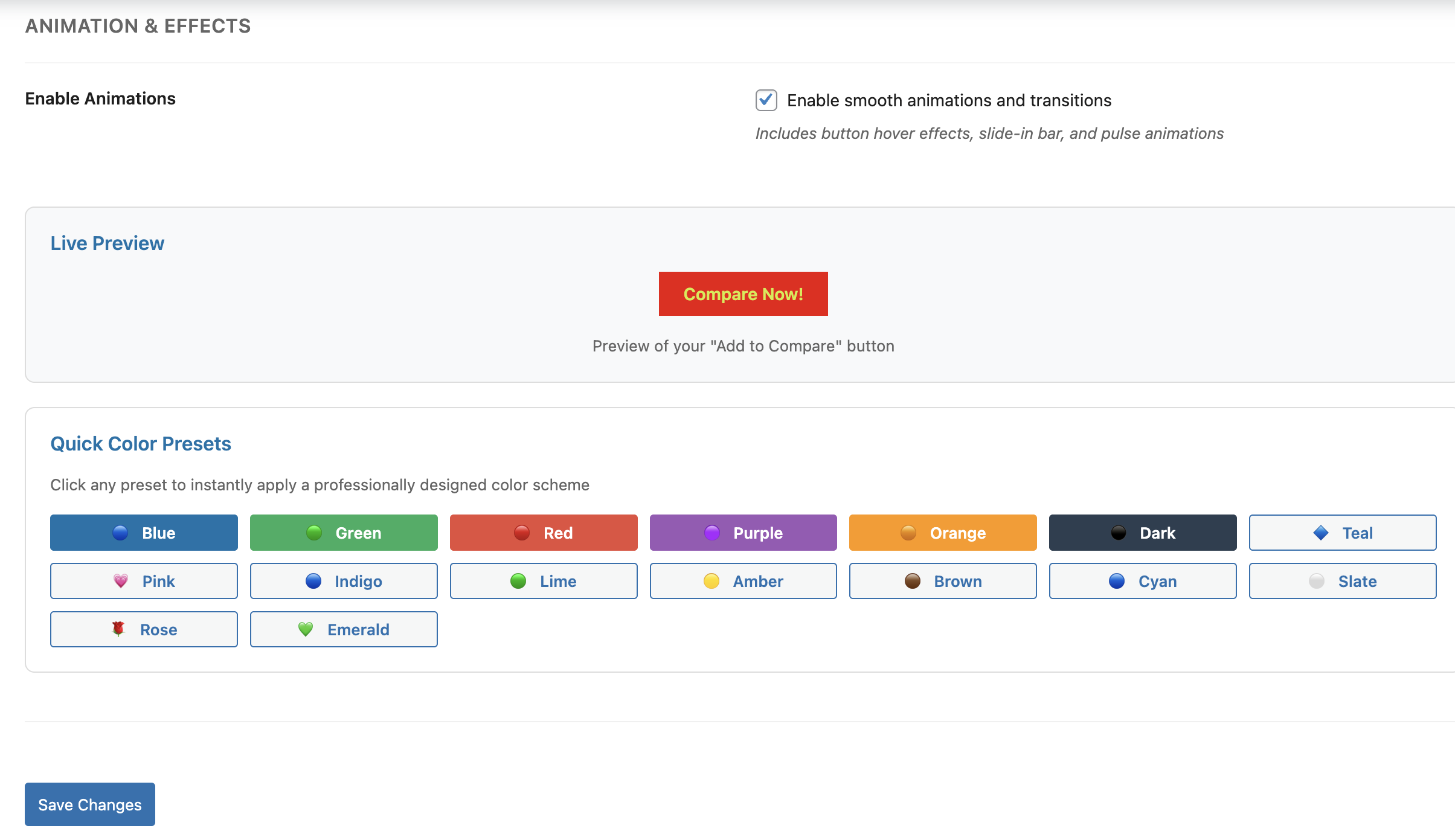
Task: Click the rose flower icon on Rose preset
Action: click(118, 629)
